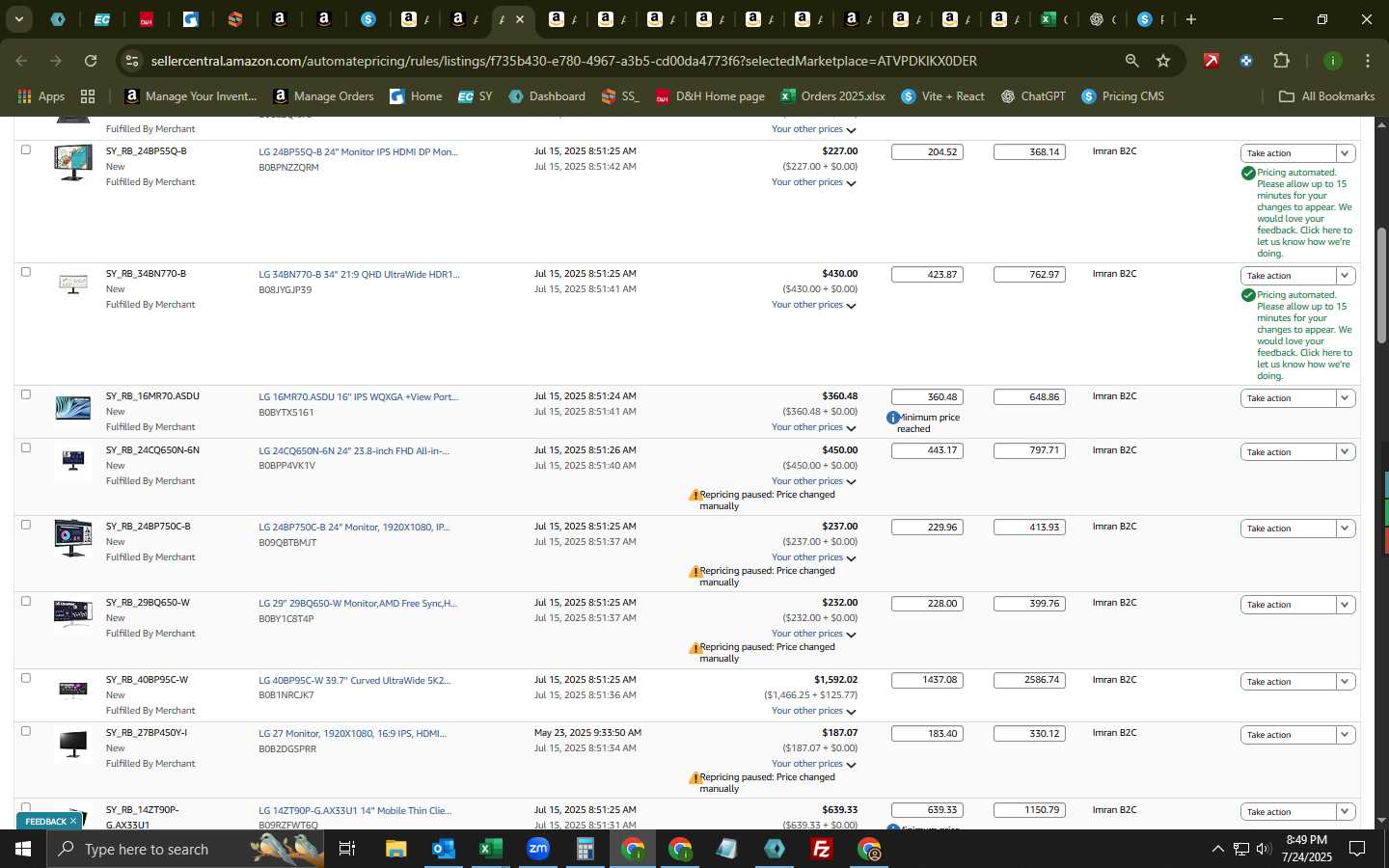Open the browser zoom magnifier icon
Screen dimensions: 1389x868
(1131, 61)
